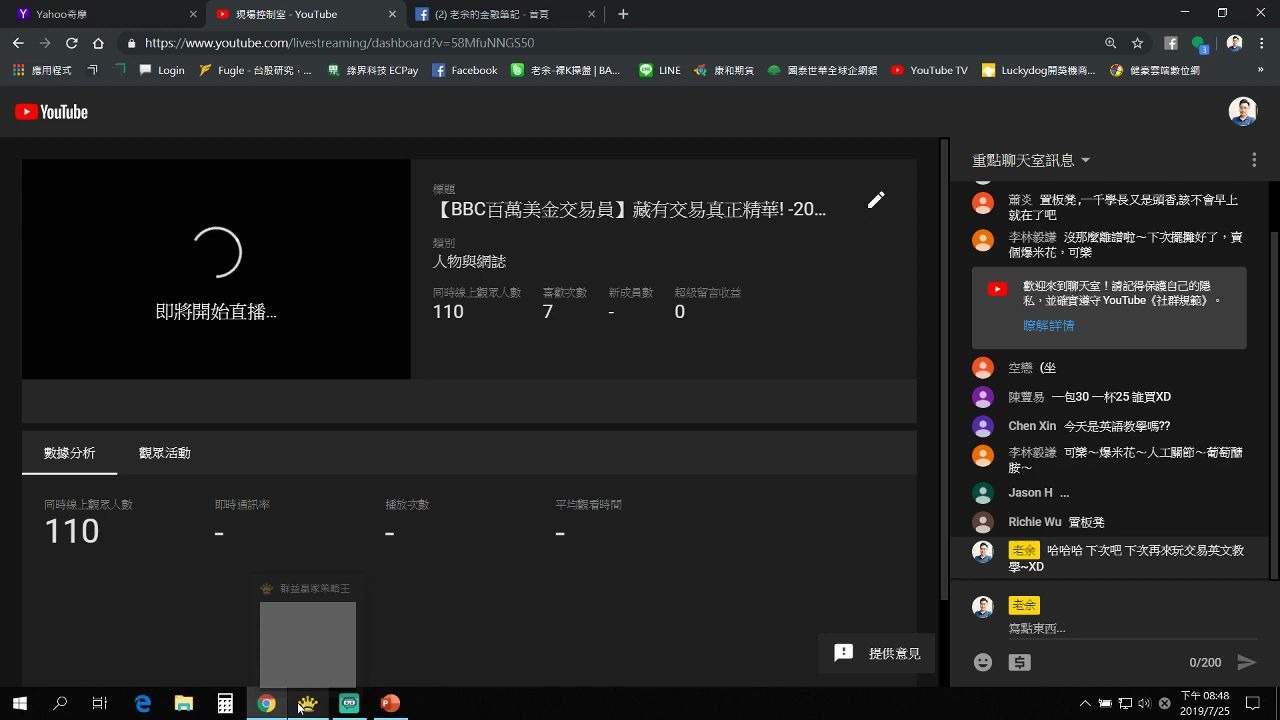1280x720 pixels.
Task: Edit stream title with pencil icon
Action: [876, 200]
